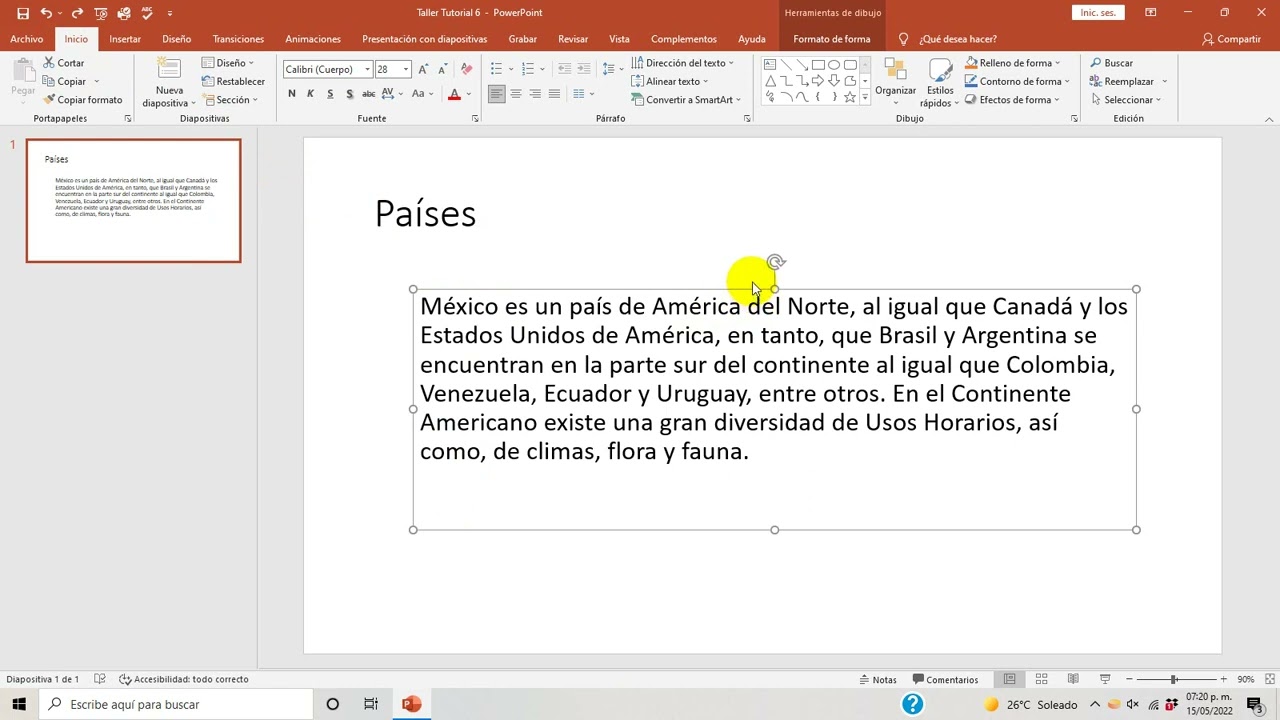Toggle bold (N) formatting

click(291, 94)
